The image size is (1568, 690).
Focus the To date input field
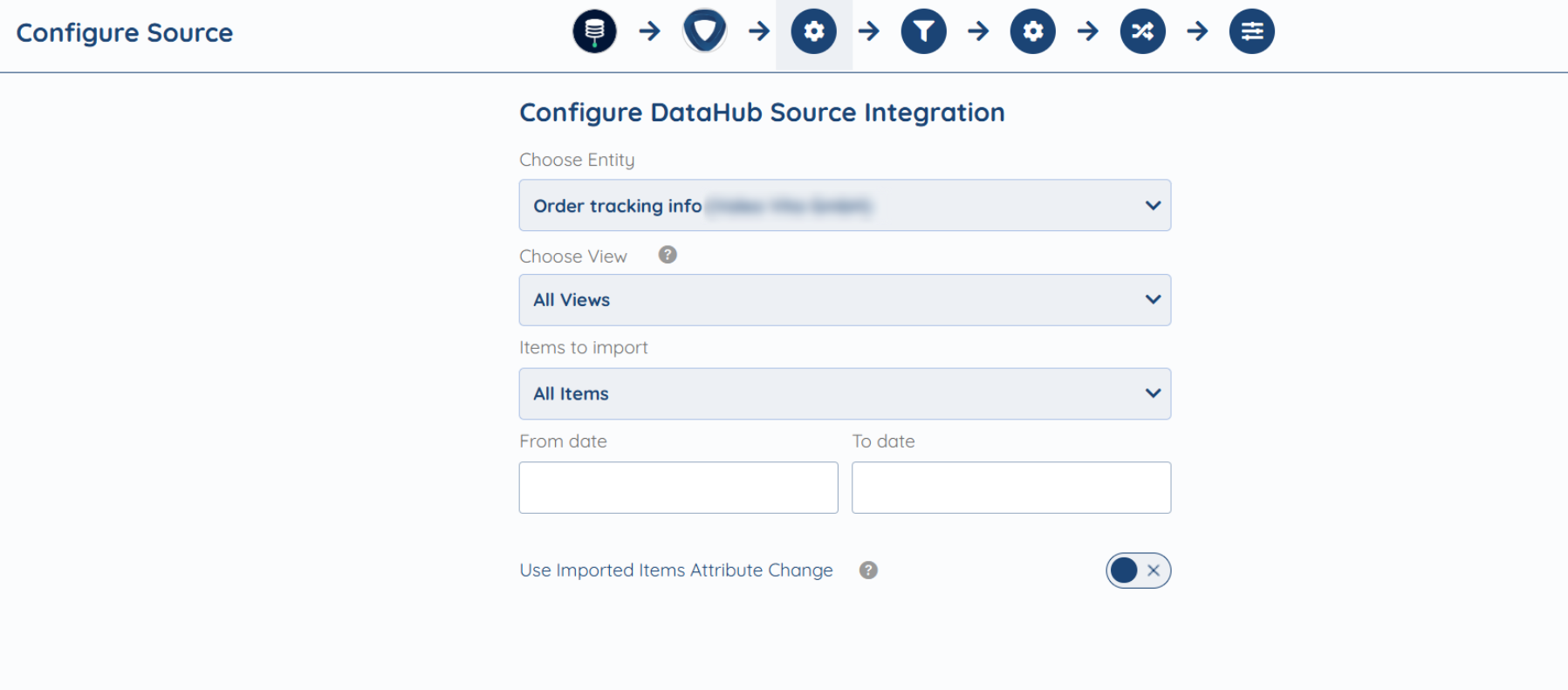coord(1011,488)
